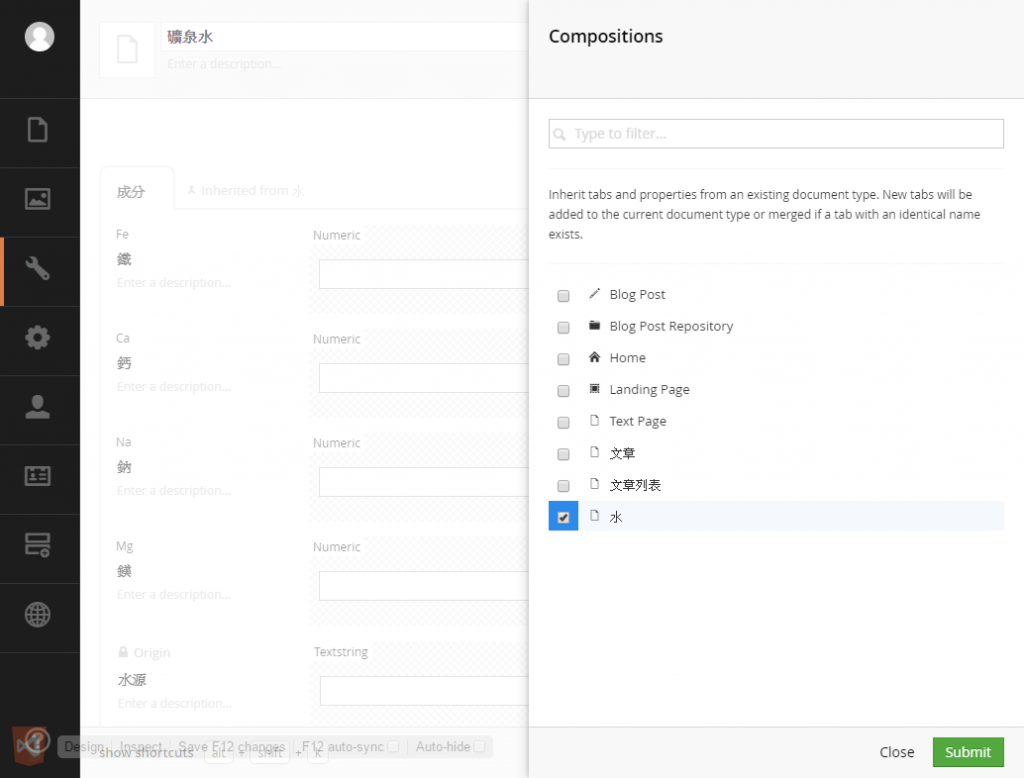Image resolution: width=1024 pixels, height=778 pixels.
Task: Open the Content section in sidebar
Action: tap(38, 130)
